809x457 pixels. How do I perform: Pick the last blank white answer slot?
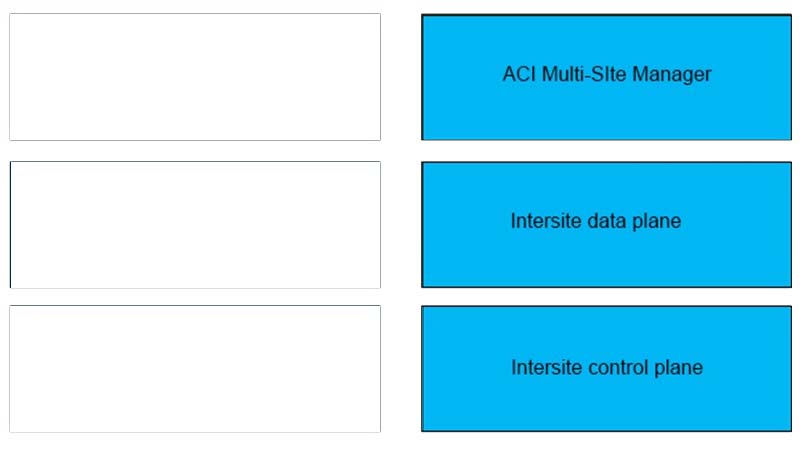[x=195, y=368]
